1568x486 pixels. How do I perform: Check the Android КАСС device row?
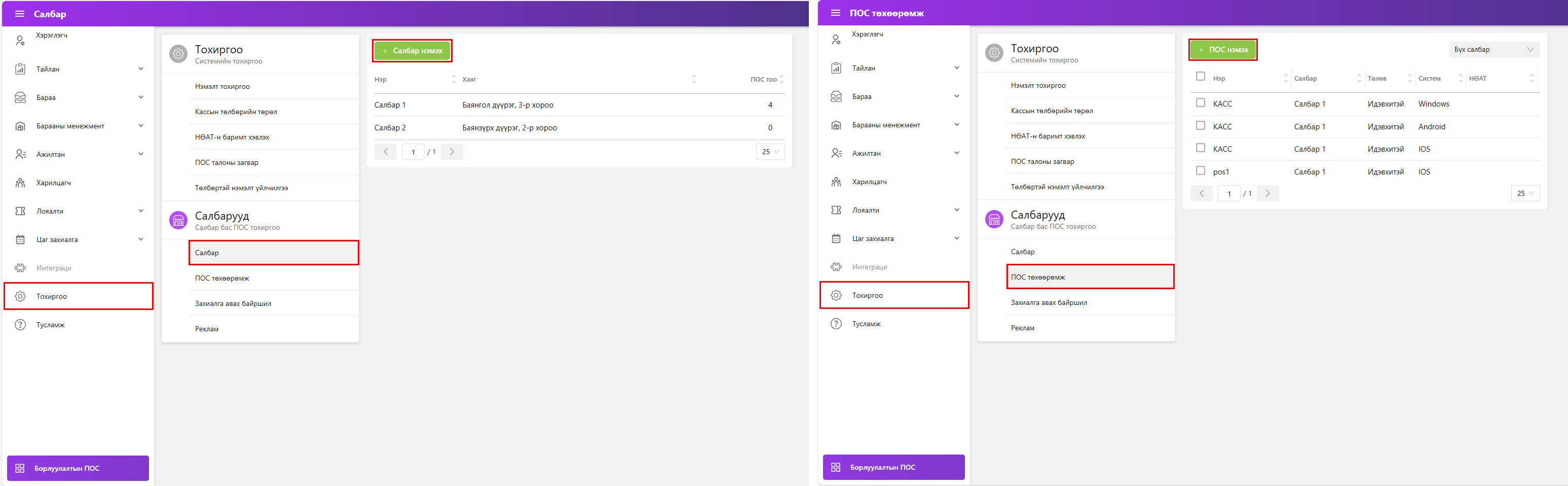pyautogui.click(x=1201, y=125)
